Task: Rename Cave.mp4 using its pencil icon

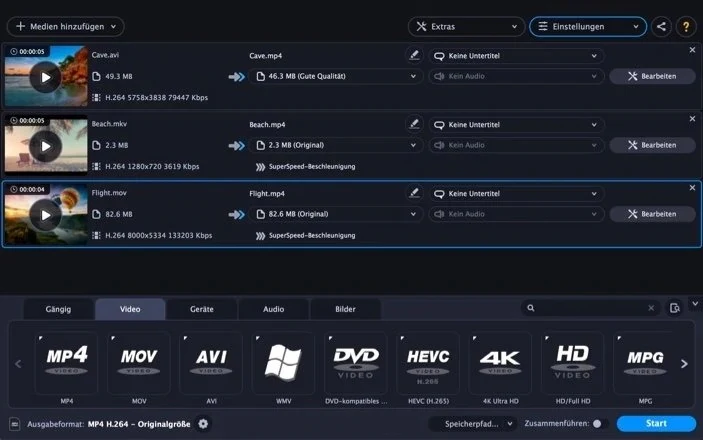Action: [414, 55]
